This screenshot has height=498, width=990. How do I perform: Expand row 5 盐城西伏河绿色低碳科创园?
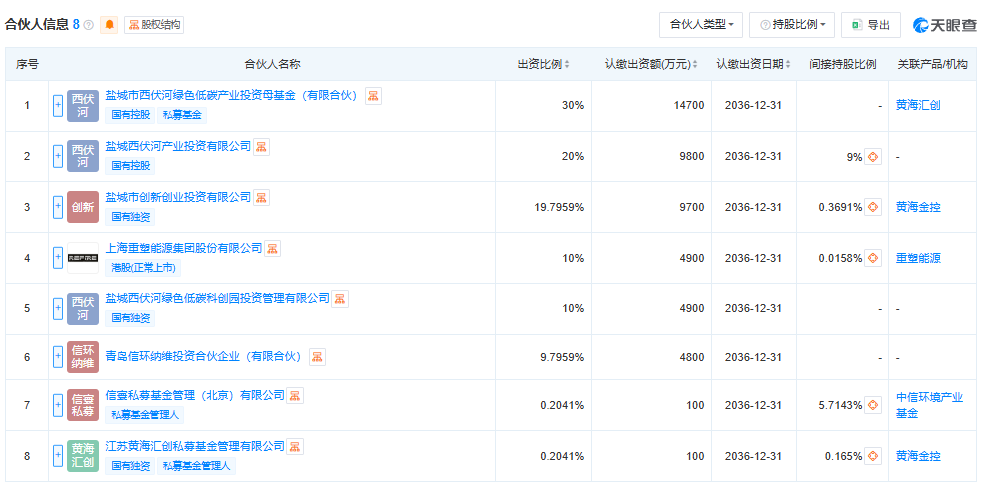pos(57,308)
